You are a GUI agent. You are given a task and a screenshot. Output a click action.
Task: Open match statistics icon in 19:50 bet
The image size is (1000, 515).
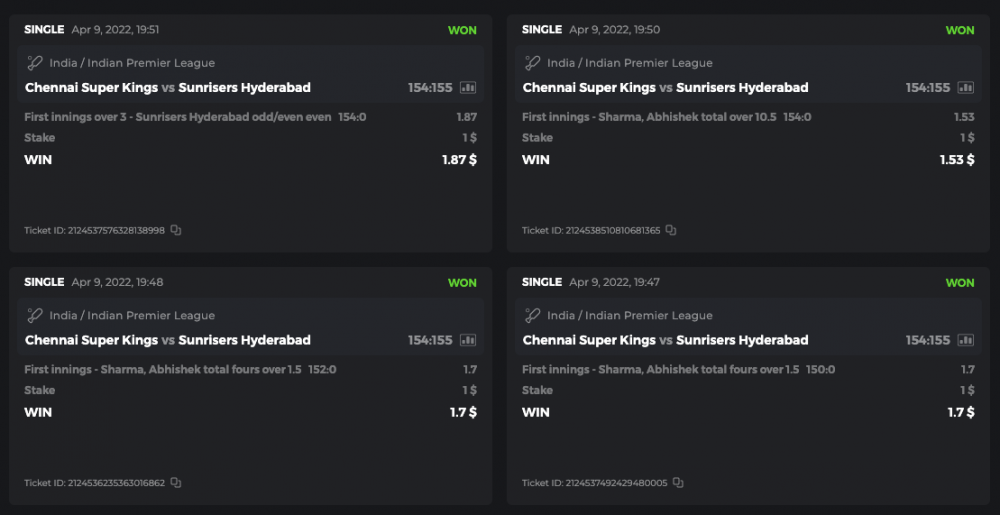click(x=966, y=88)
